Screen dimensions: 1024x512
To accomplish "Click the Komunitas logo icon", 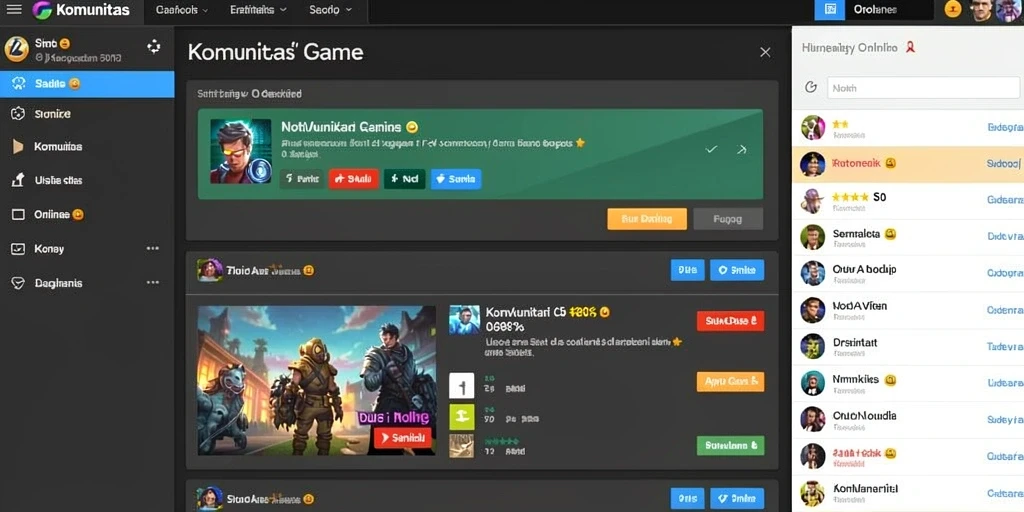I will click(42, 10).
